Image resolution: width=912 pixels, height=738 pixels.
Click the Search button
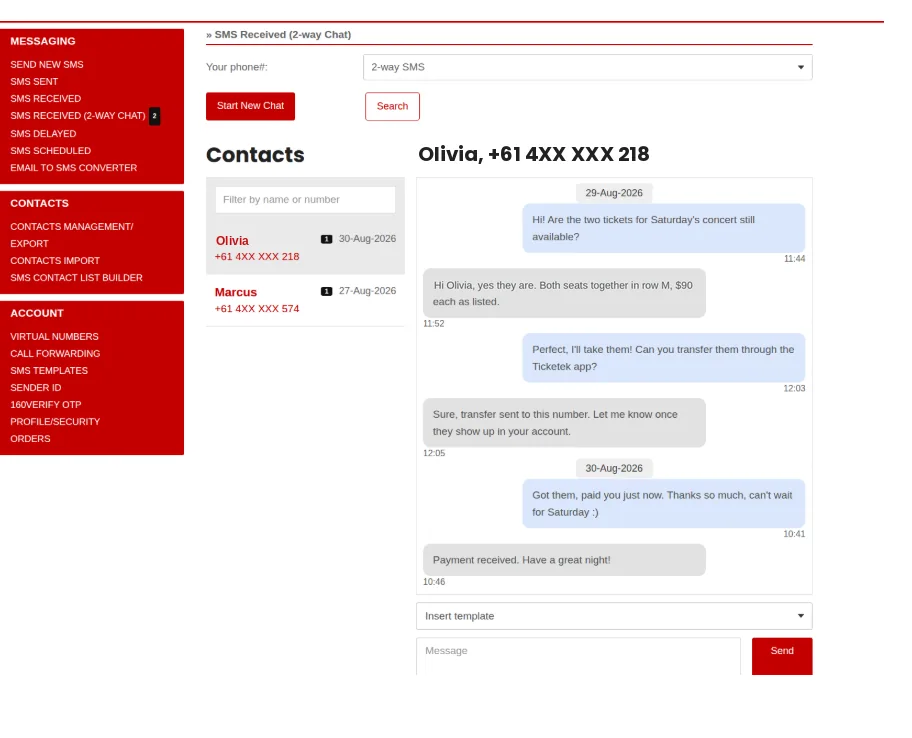[392, 106]
